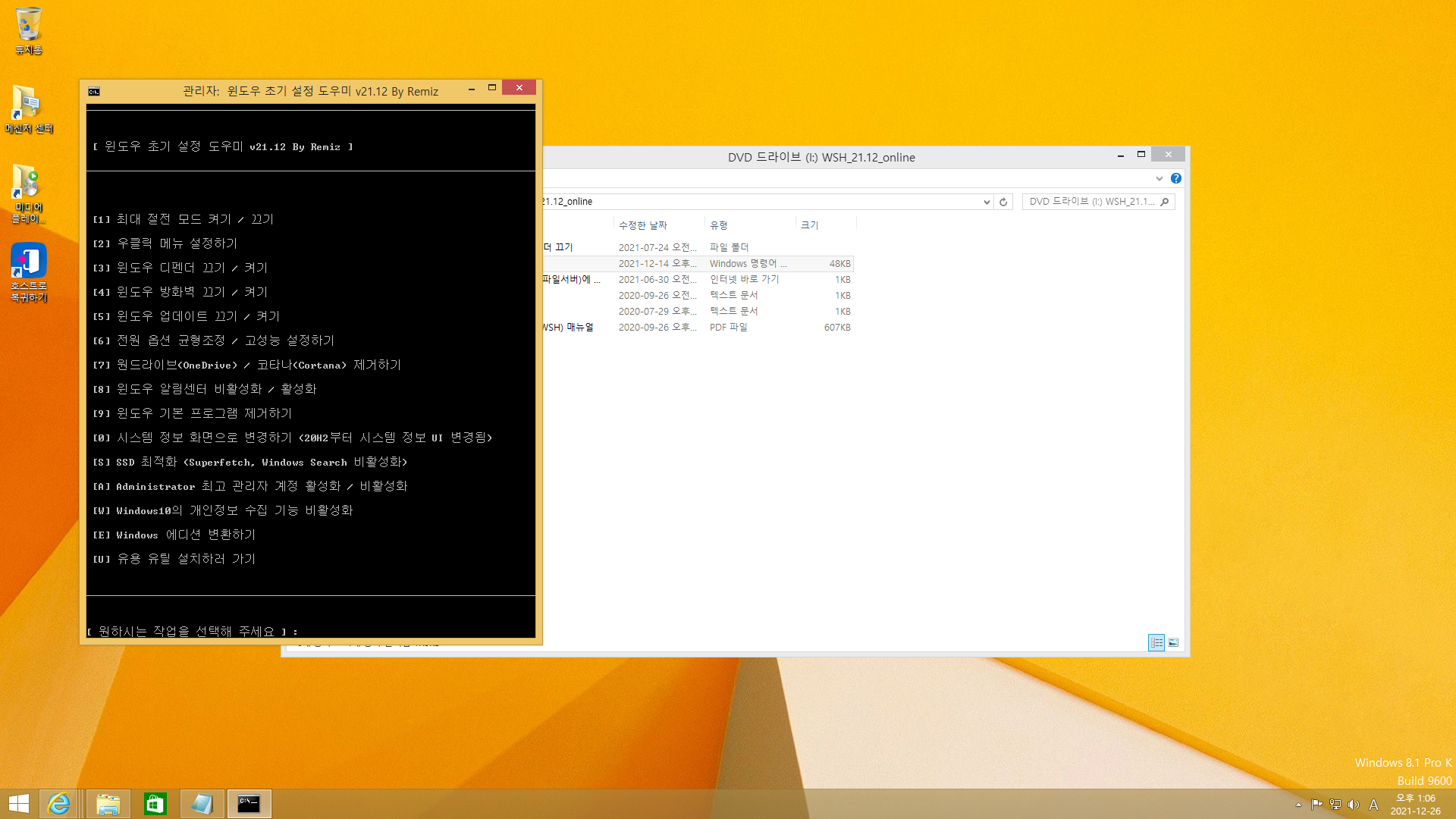Screen dimensions: 1456x819
Task: Open the Recycle Bin desktop icon
Action: tap(29, 30)
